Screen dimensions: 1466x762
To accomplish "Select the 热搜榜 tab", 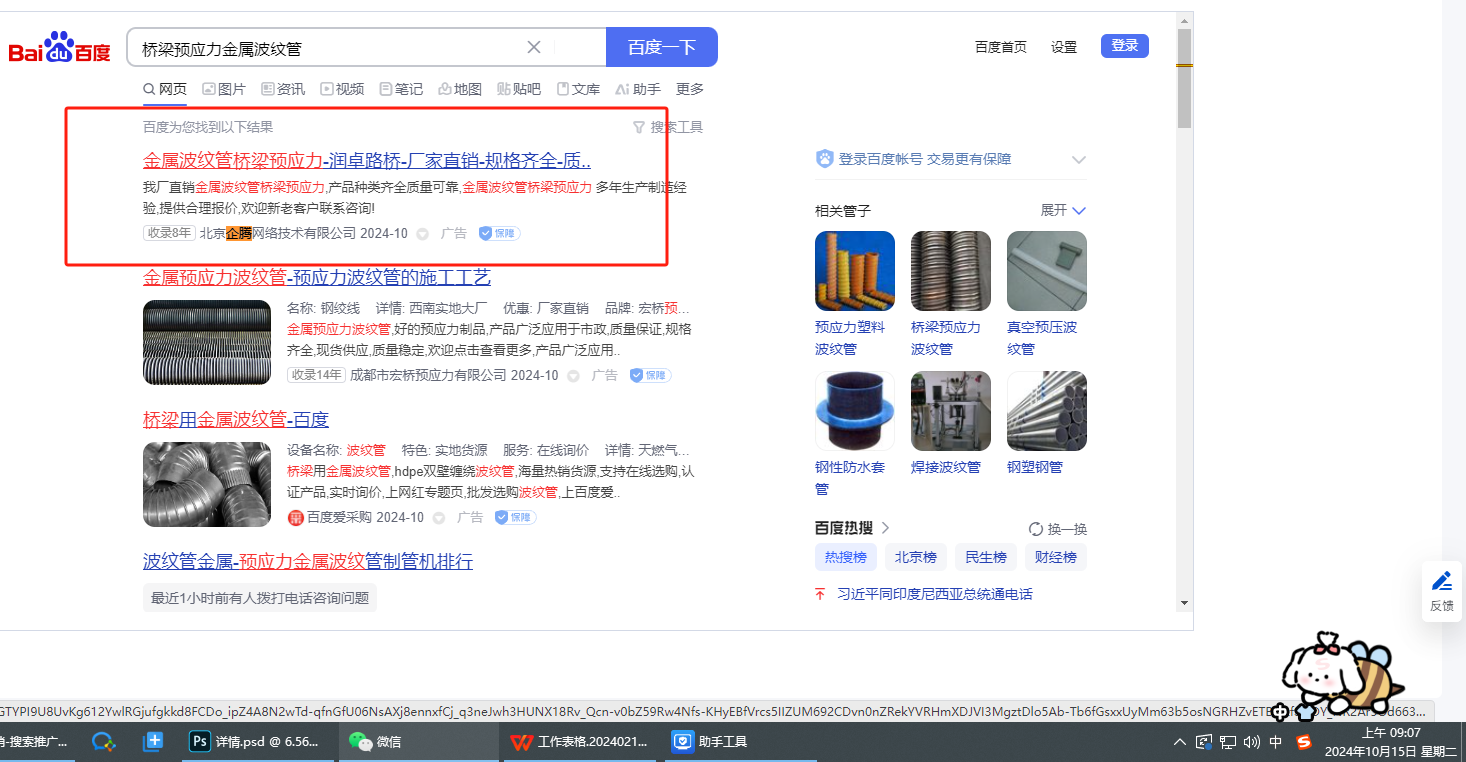I will point(846,557).
